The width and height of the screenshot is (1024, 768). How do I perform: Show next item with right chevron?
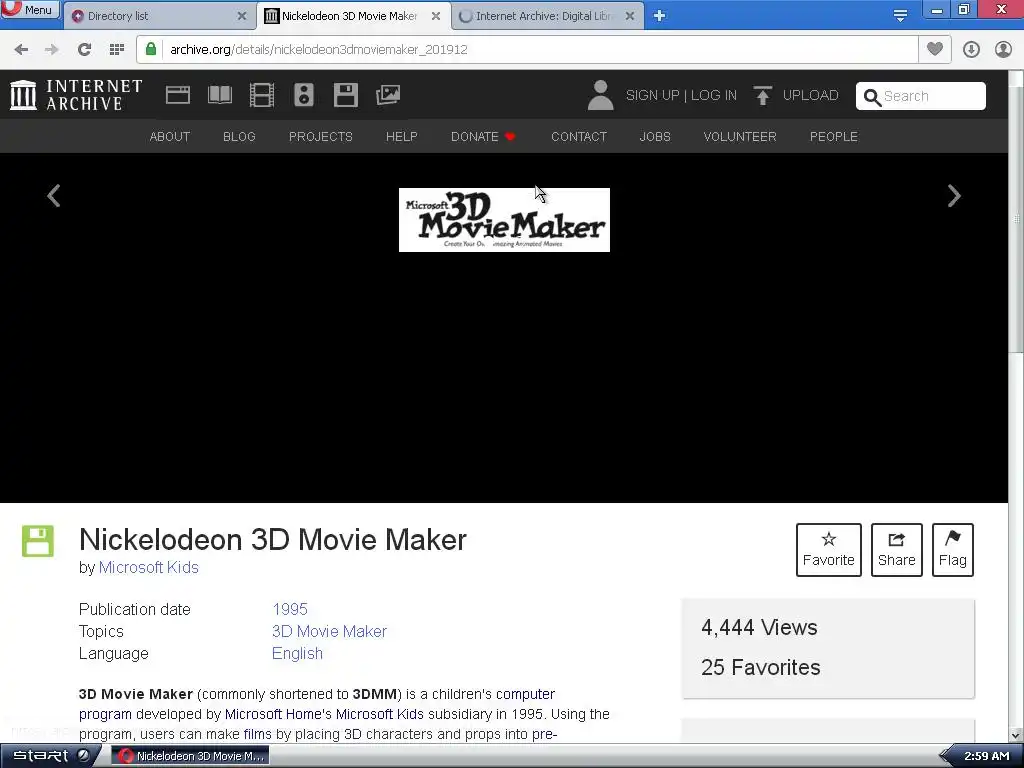[954, 196]
